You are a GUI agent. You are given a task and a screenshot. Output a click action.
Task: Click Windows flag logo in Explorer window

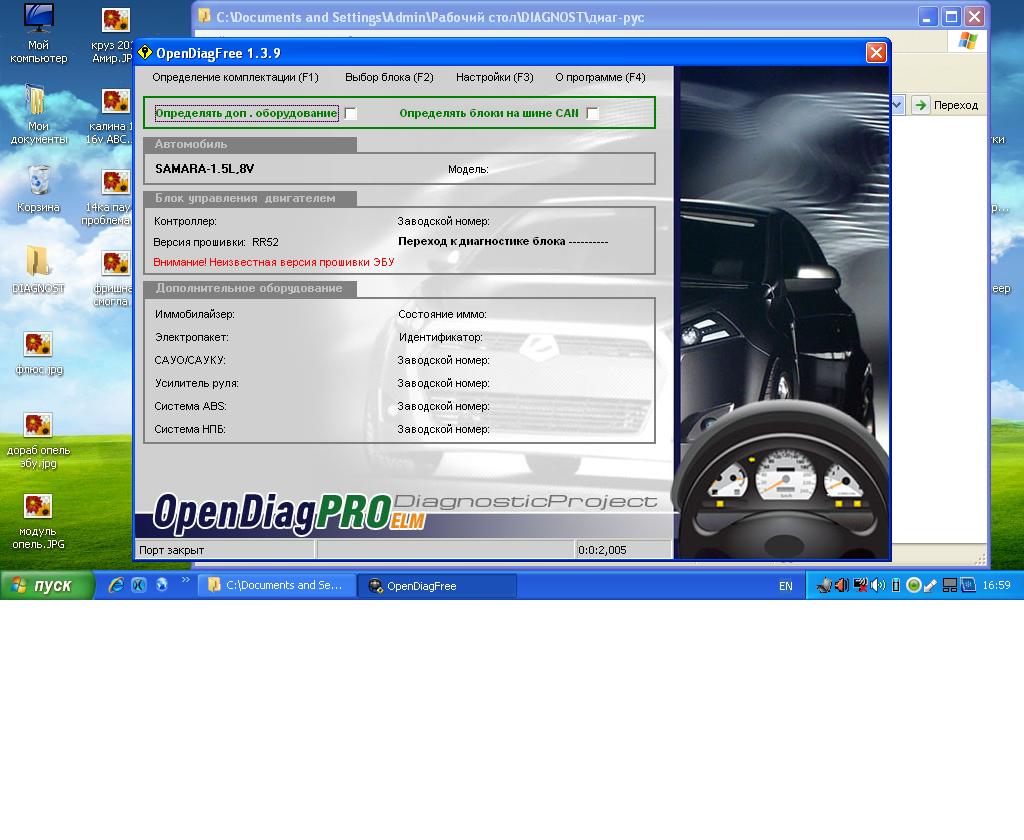[x=968, y=40]
